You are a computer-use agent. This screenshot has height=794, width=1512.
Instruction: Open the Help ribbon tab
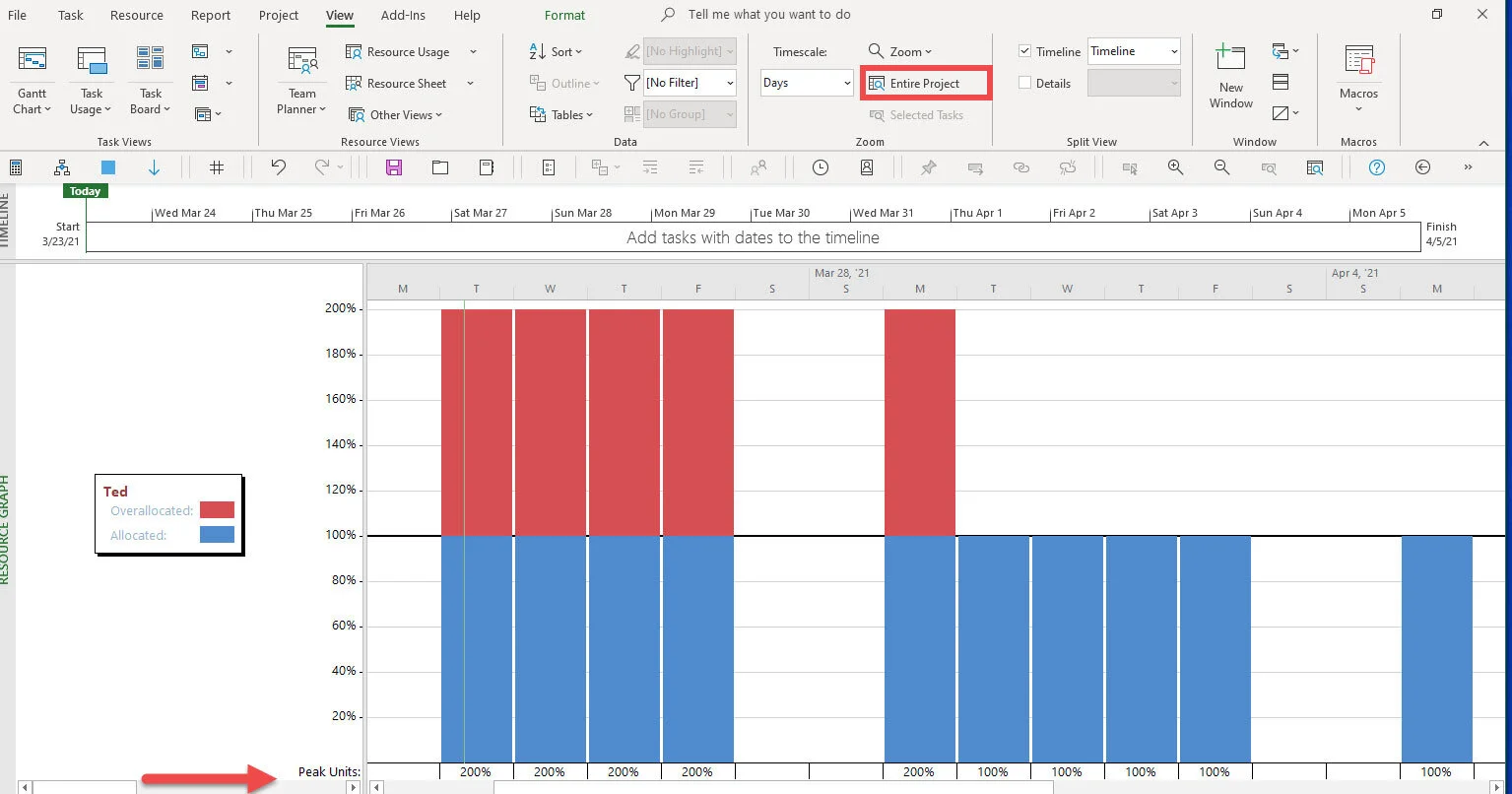click(x=467, y=15)
